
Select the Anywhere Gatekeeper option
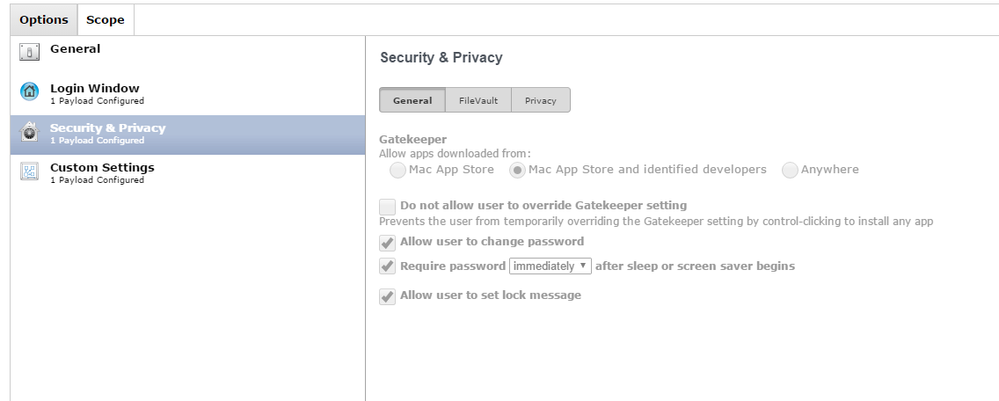click(790, 170)
